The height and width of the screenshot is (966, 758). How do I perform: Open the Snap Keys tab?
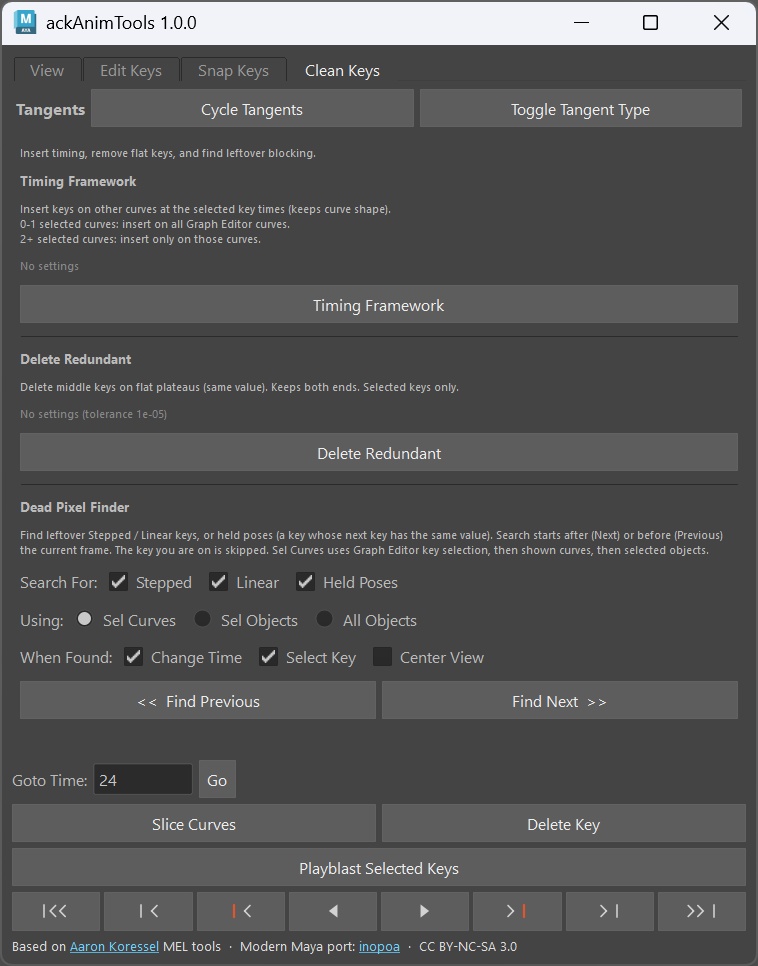234,70
